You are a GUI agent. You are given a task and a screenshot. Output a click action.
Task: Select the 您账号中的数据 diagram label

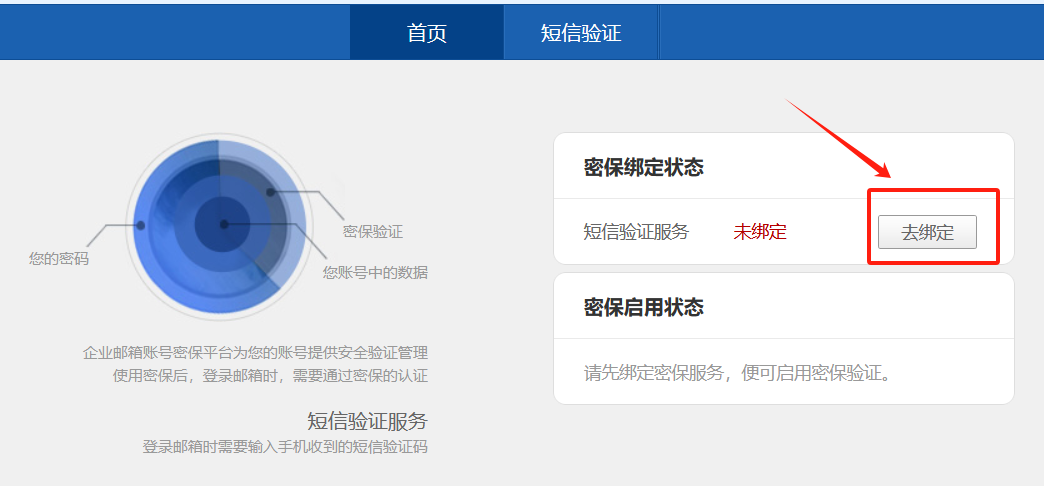click(375, 272)
